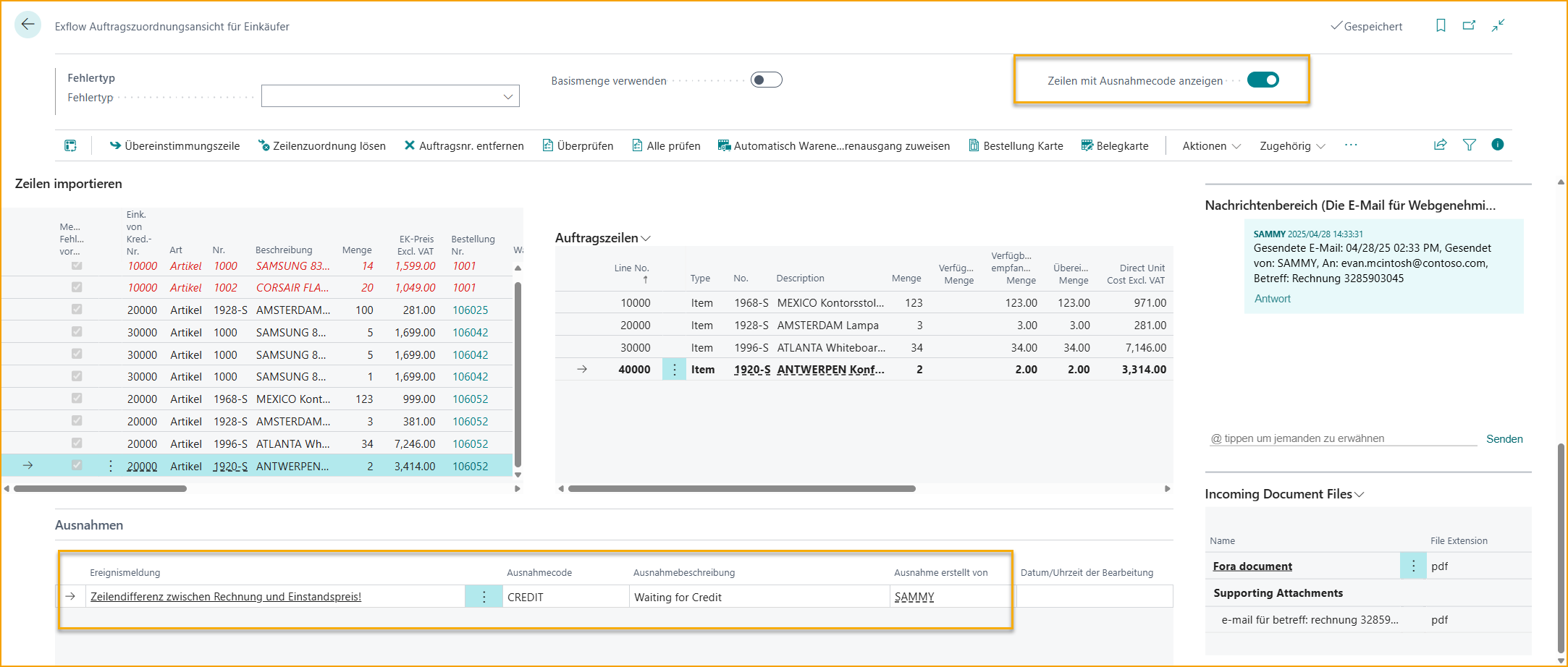The height and width of the screenshot is (667, 1568).
Task: Open the filter funnel icon
Action: click(1469, 145)
